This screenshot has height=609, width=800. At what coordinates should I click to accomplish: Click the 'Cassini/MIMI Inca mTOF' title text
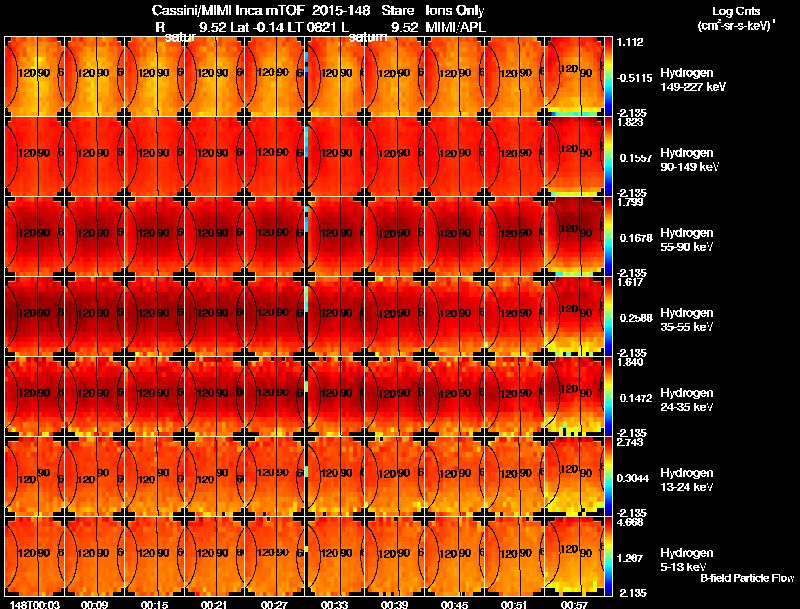coord(228,11)
